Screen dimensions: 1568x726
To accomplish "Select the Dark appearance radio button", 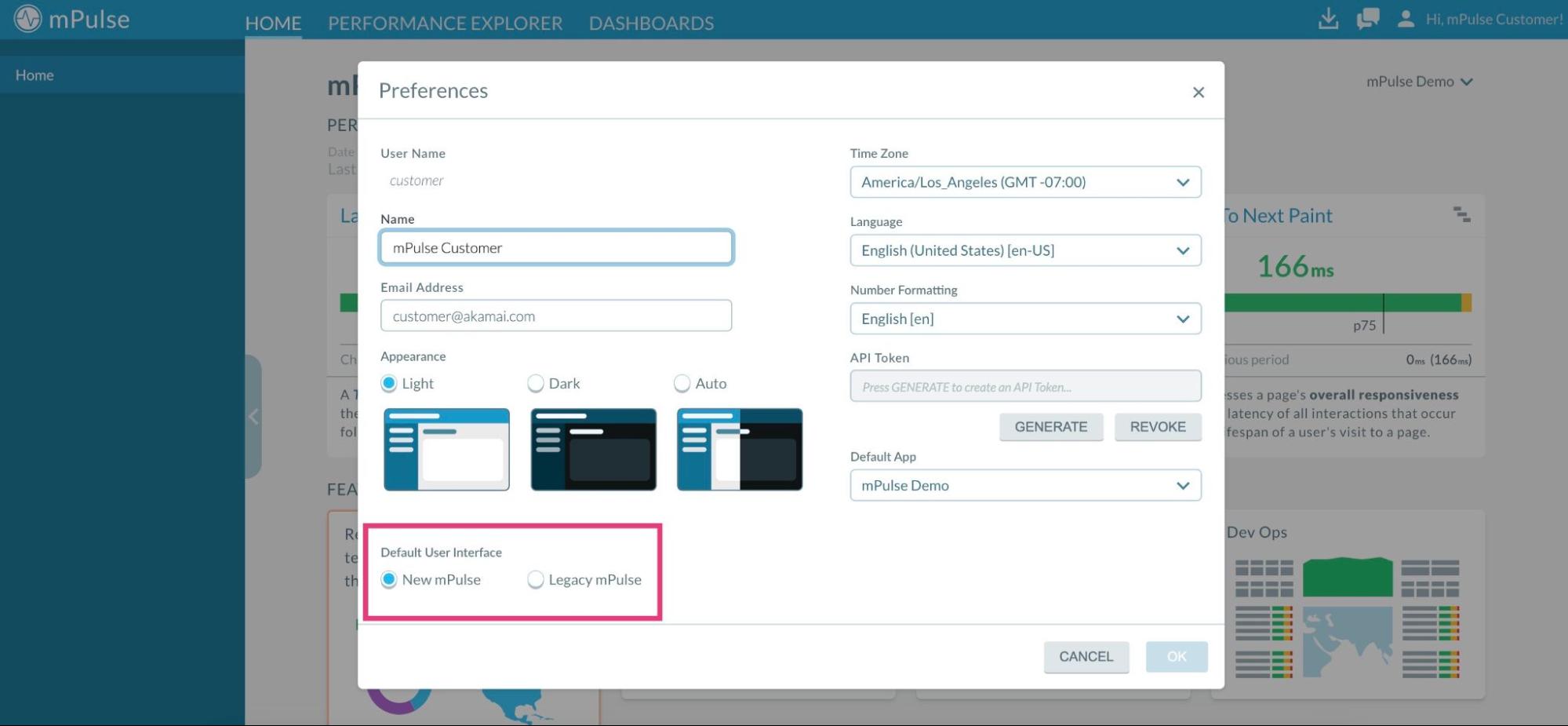I will (536, 384).
